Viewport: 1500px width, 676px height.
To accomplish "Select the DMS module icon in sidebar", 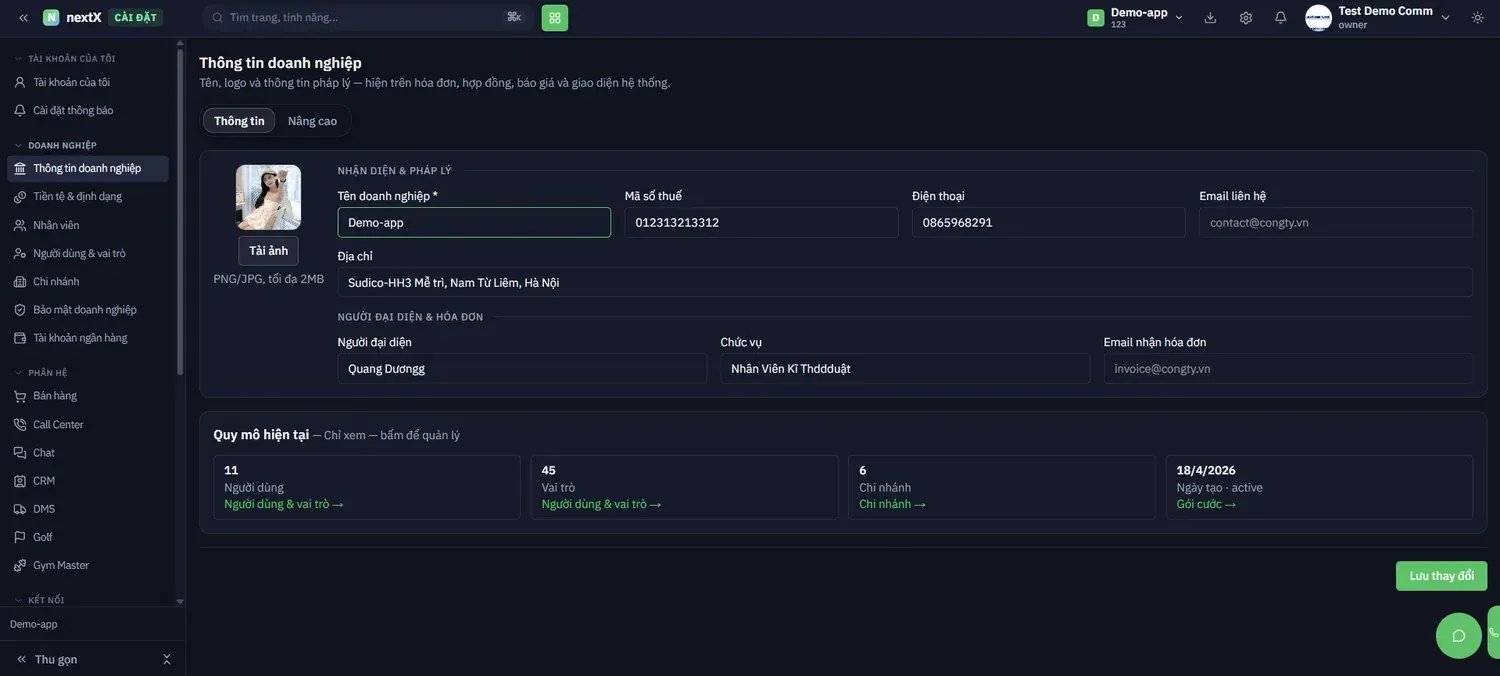I will tap(20, 509).
